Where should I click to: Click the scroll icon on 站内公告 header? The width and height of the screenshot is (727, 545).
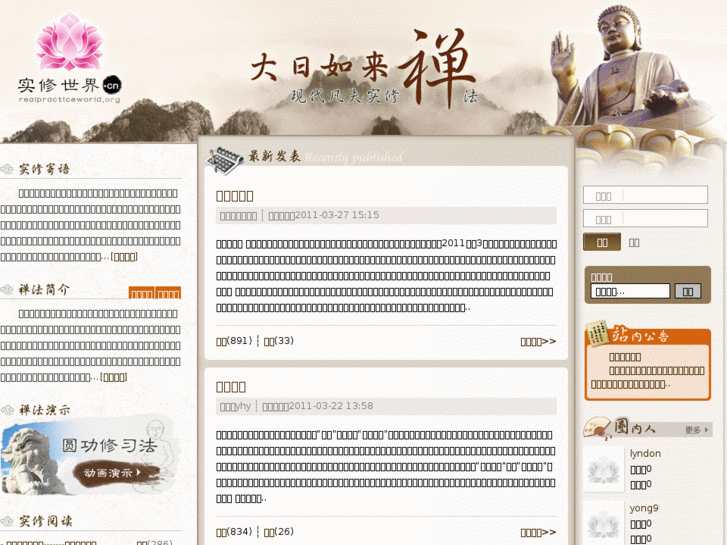tap(598, 333)
